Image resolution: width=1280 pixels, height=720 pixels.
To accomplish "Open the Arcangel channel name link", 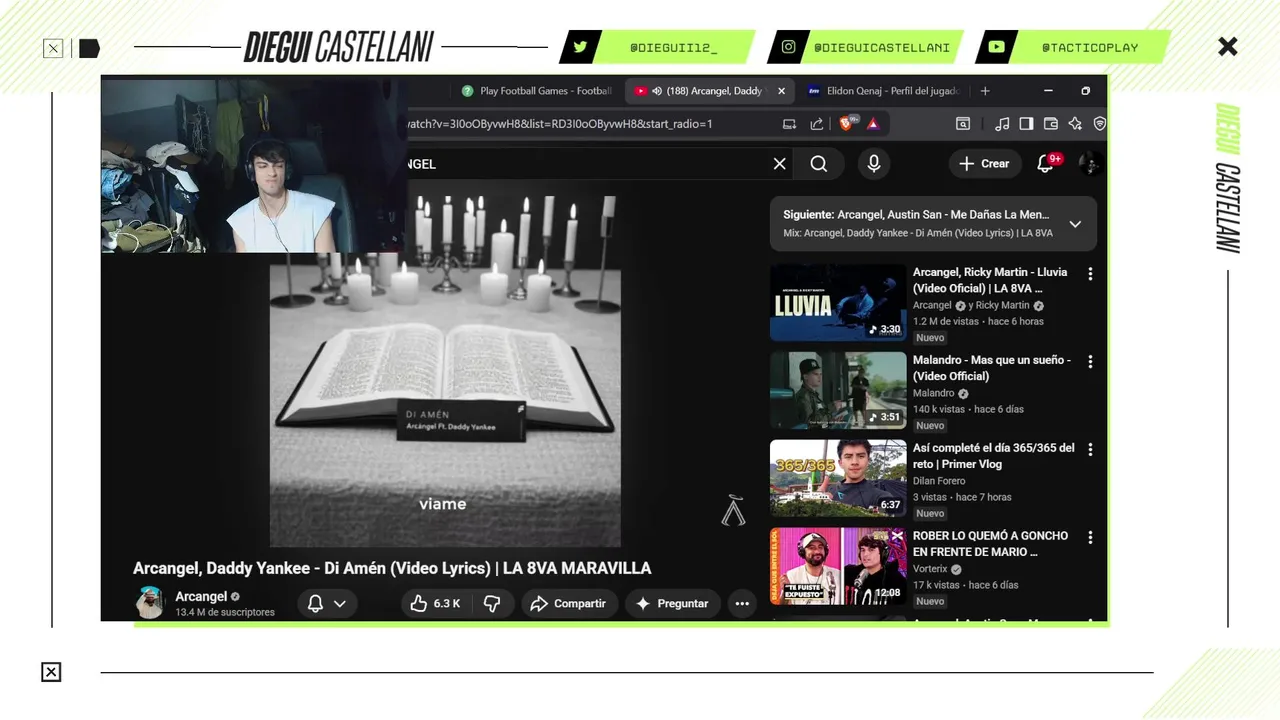I will (201, 597).
